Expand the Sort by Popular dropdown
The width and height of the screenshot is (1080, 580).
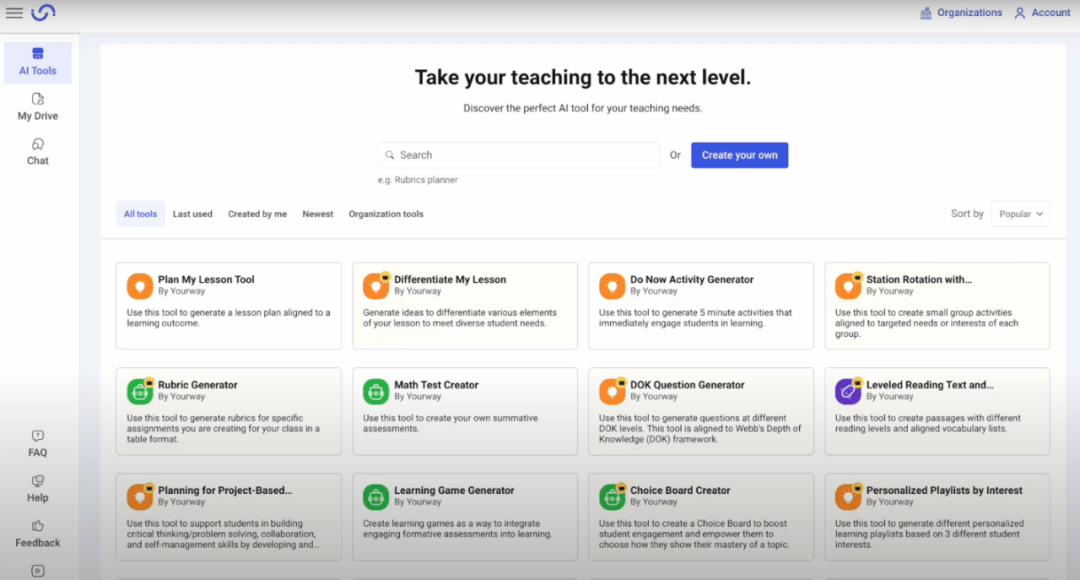tap(1020, 214)
